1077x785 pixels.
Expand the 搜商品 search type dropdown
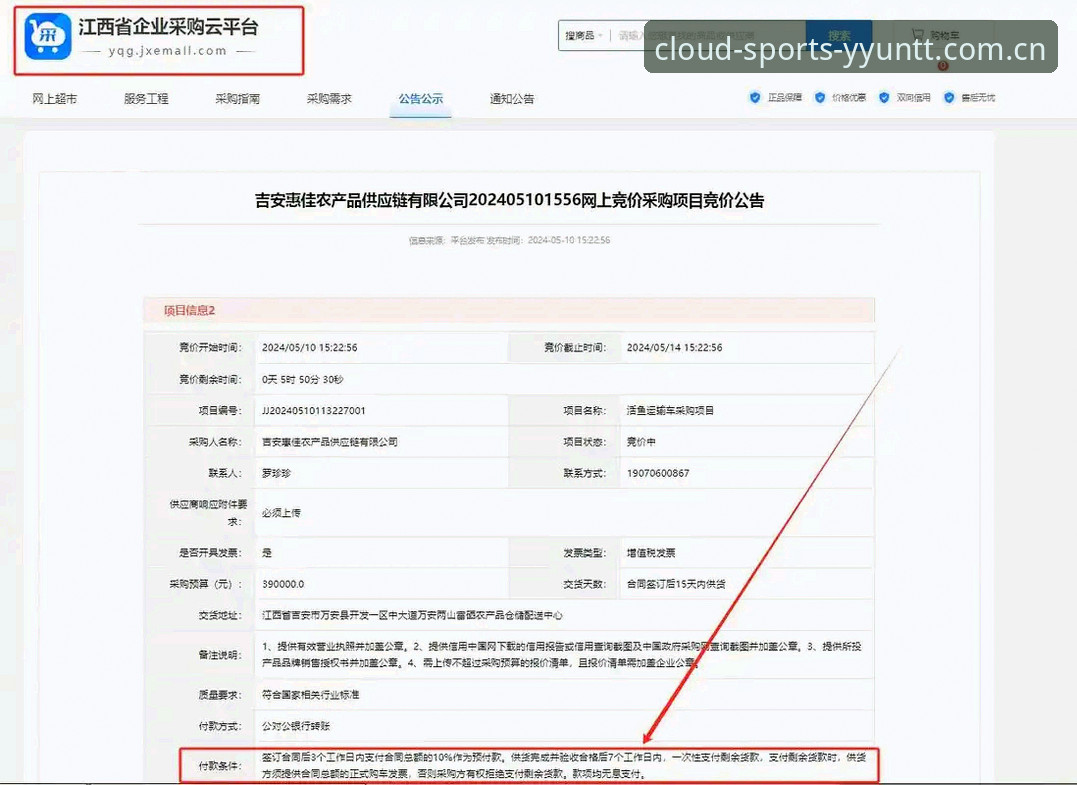[583, 35]
